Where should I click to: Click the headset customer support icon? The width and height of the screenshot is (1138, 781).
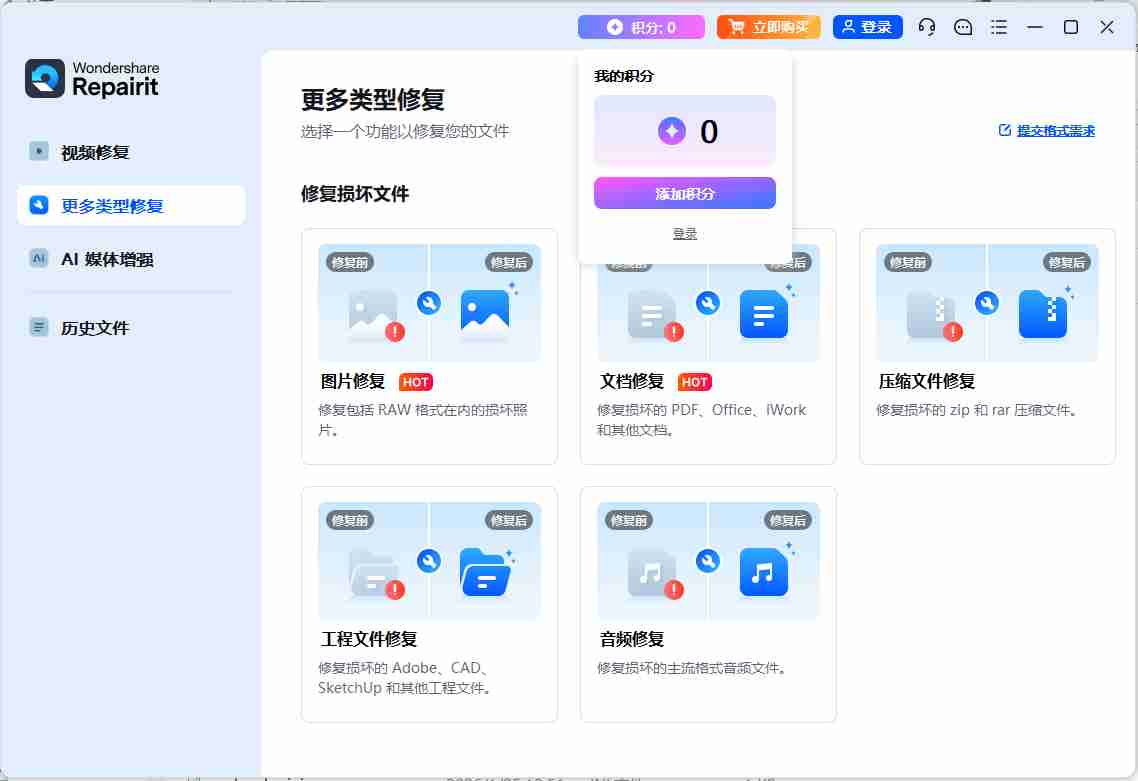[927, 27]
